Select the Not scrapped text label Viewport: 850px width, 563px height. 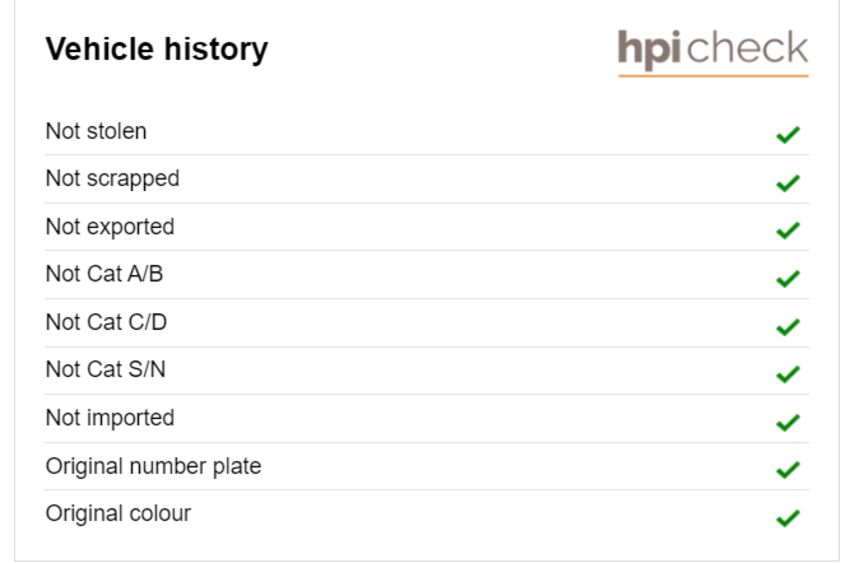(x=112, y=179)
